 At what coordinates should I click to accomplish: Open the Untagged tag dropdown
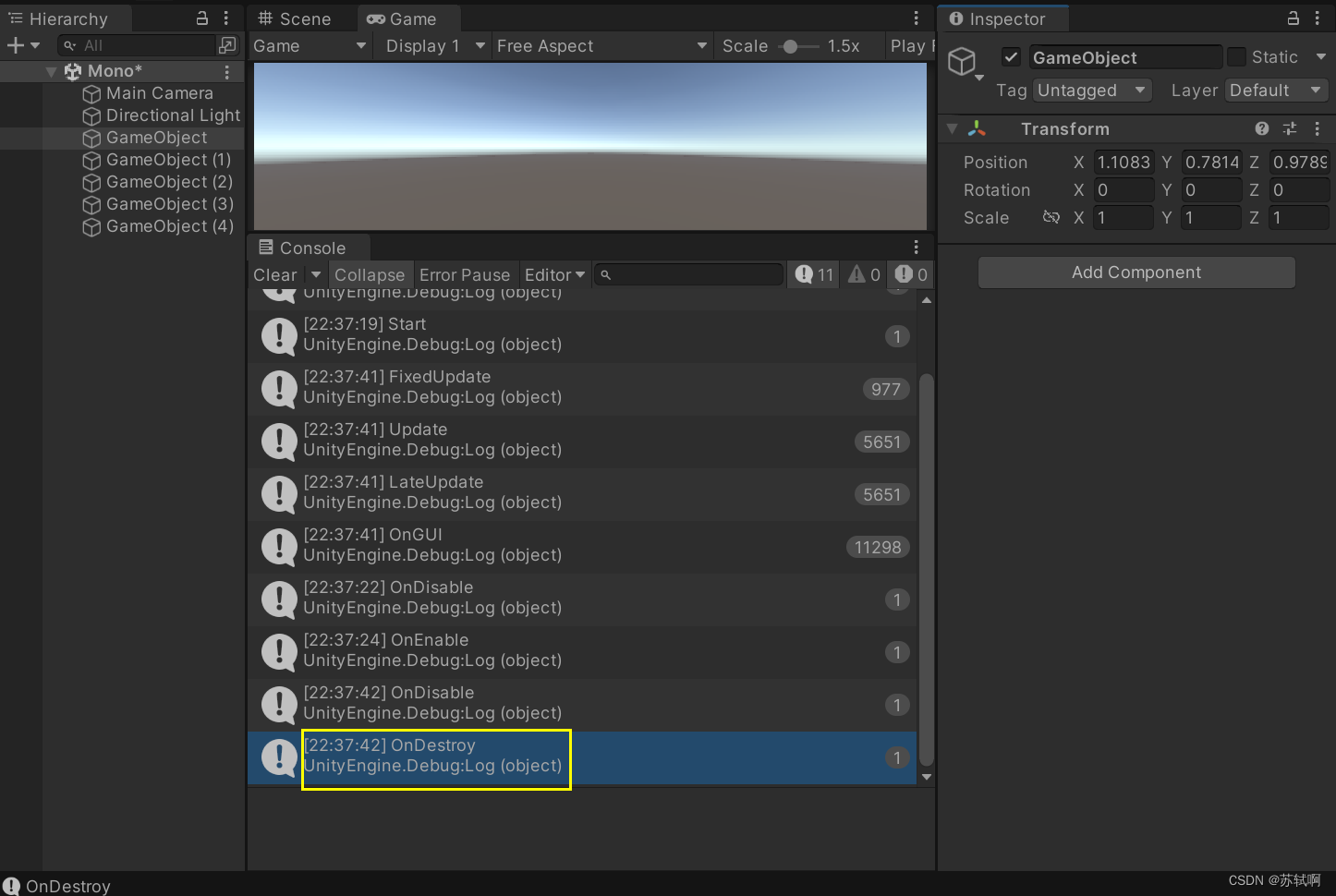[x=1092, y=90]
